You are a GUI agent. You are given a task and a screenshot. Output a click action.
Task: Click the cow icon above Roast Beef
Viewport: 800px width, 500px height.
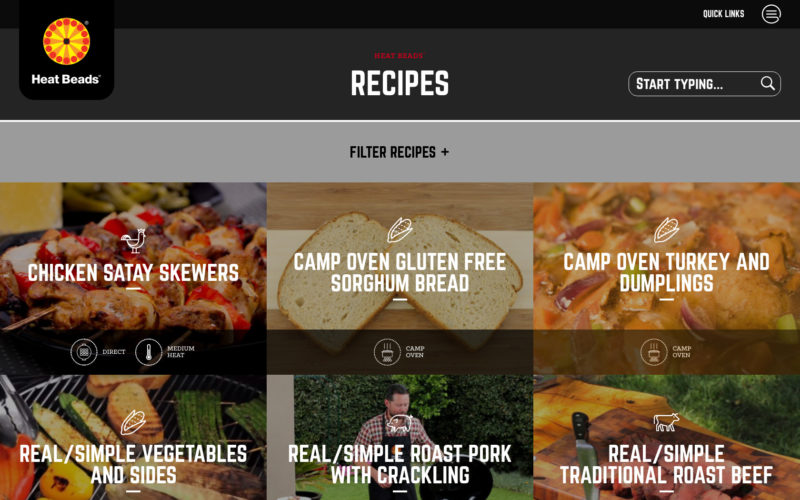click(x=666, y=422)
